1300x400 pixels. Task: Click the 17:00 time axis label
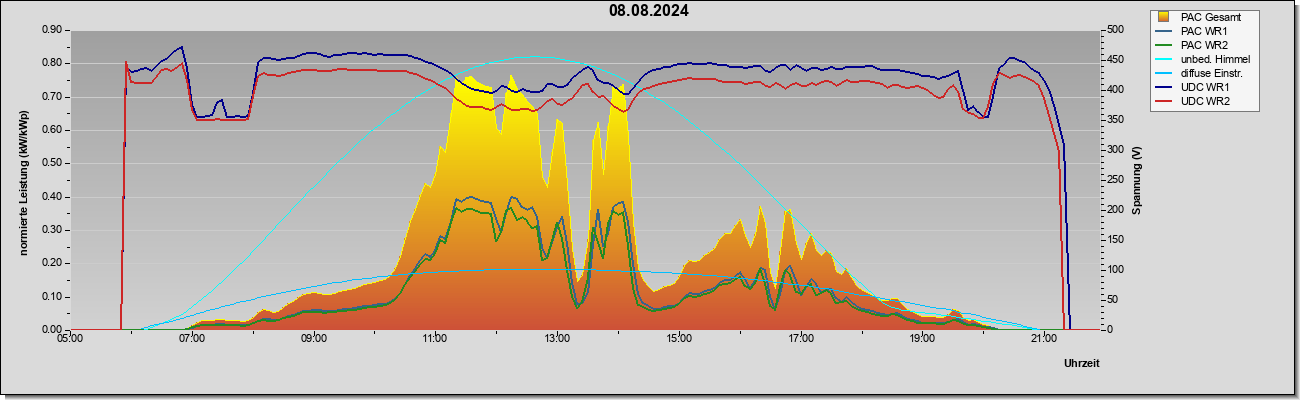(x=800, y=340)
